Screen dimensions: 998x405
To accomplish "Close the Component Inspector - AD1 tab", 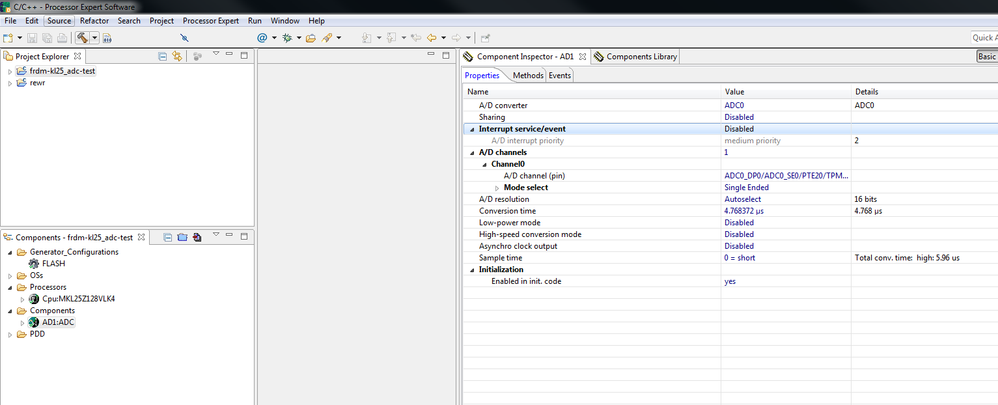I will 582,57.
